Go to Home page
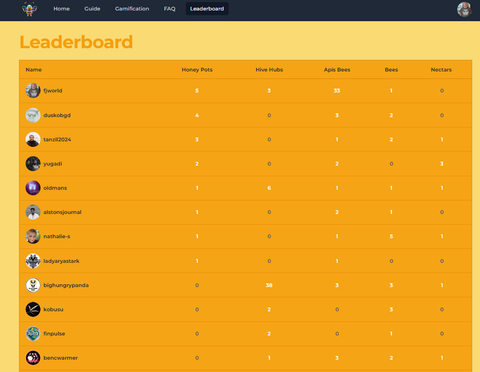This screenshot has width=480, height=372. click(x=62, y=9)
